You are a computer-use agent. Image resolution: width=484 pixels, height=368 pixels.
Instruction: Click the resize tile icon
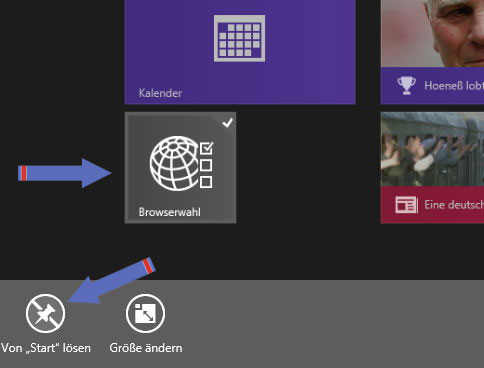[x=145, y=313]
